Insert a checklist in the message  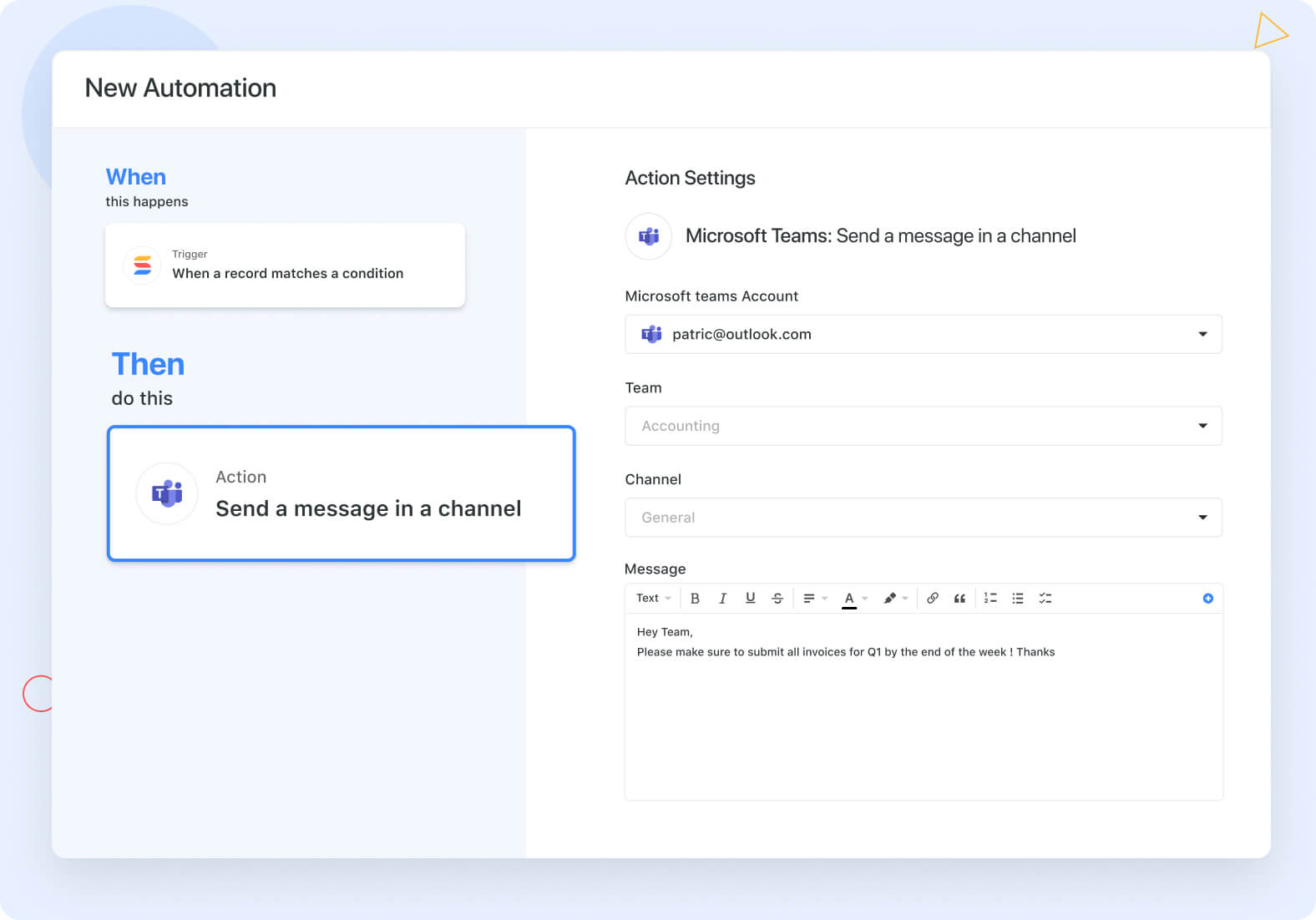click(x=1045, y=598)
